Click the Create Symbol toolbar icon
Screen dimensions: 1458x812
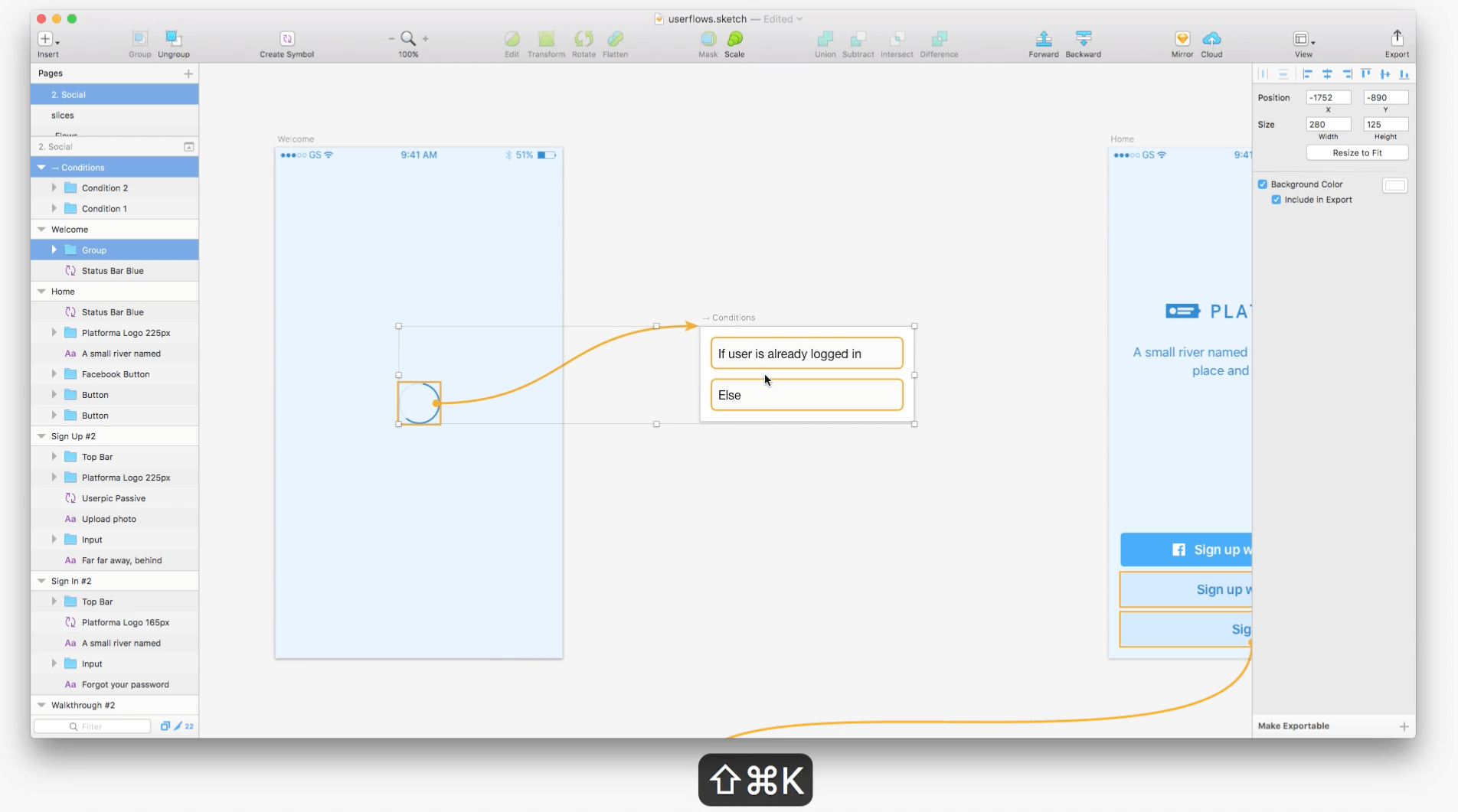[286, 39]
